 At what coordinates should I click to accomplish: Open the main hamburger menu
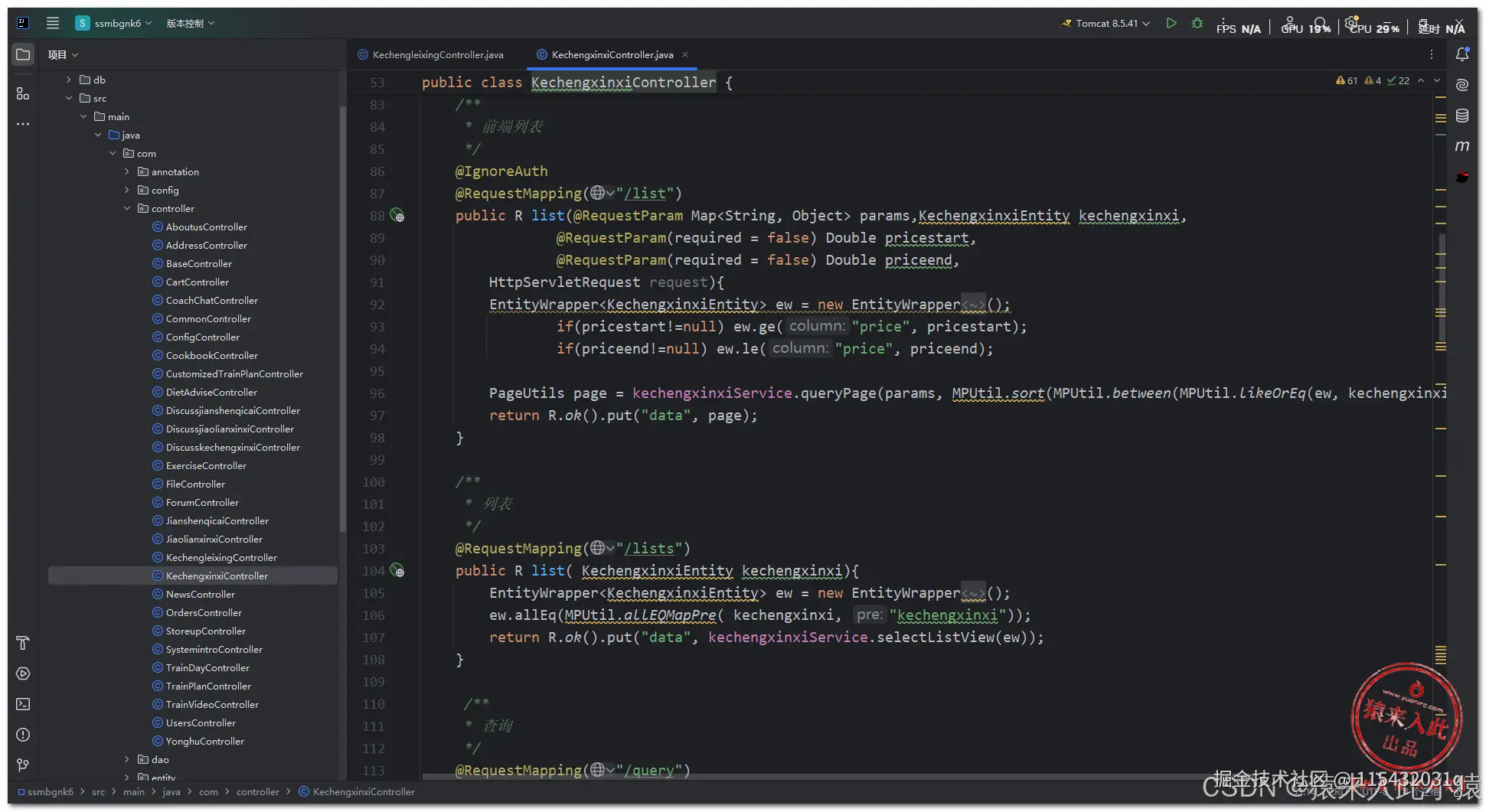(x=53, y=23)
